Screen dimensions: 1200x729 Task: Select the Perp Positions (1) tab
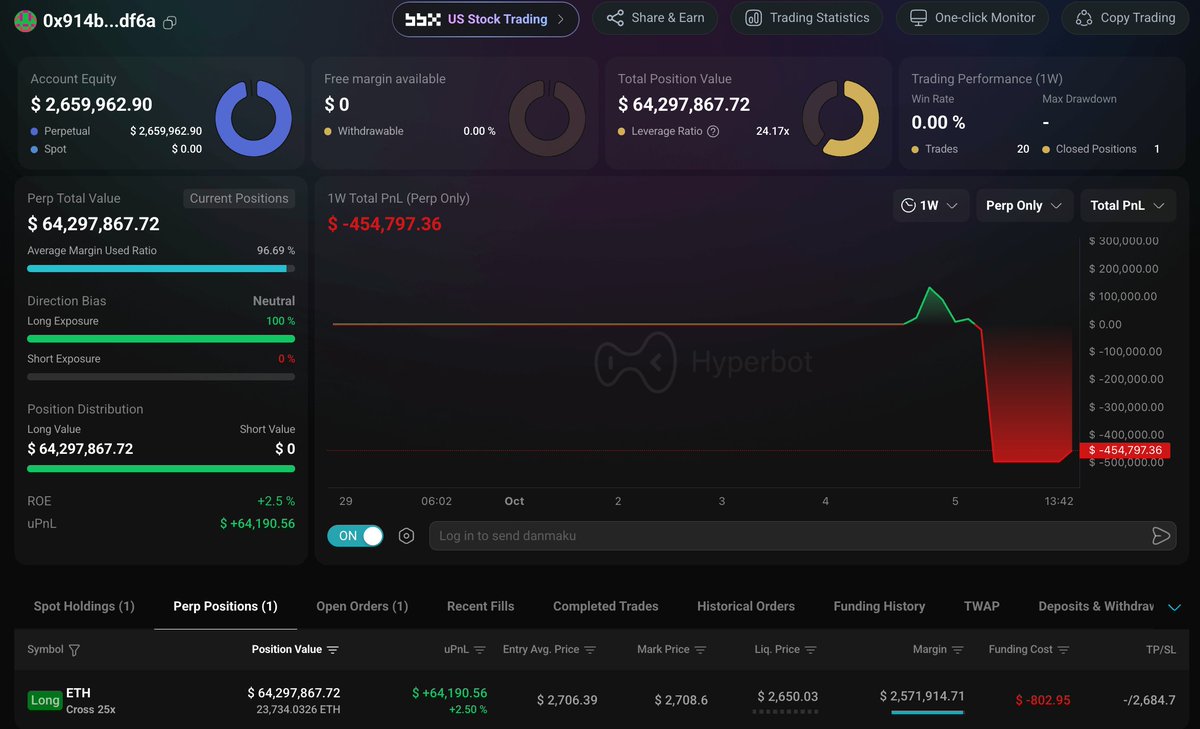(x=225, y=606)
